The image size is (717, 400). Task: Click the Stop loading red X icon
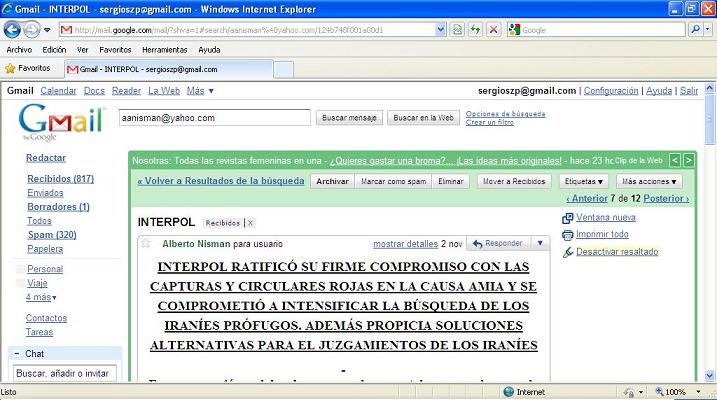tap(493, 30)
